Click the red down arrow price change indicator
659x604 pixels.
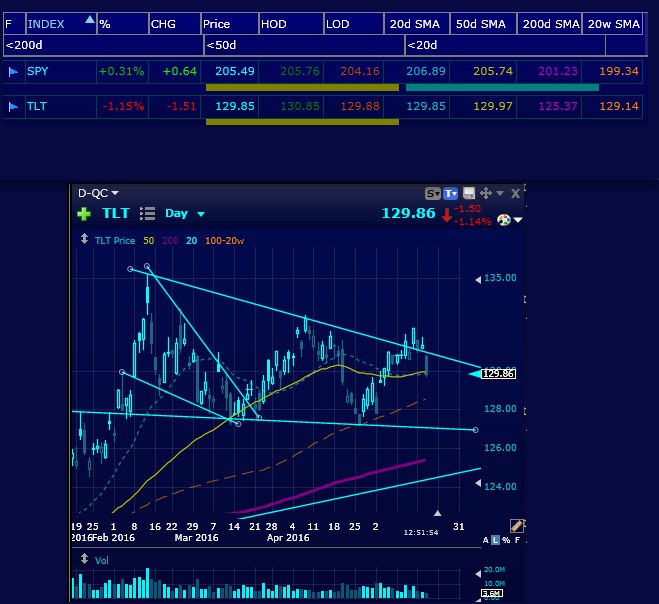447,215
